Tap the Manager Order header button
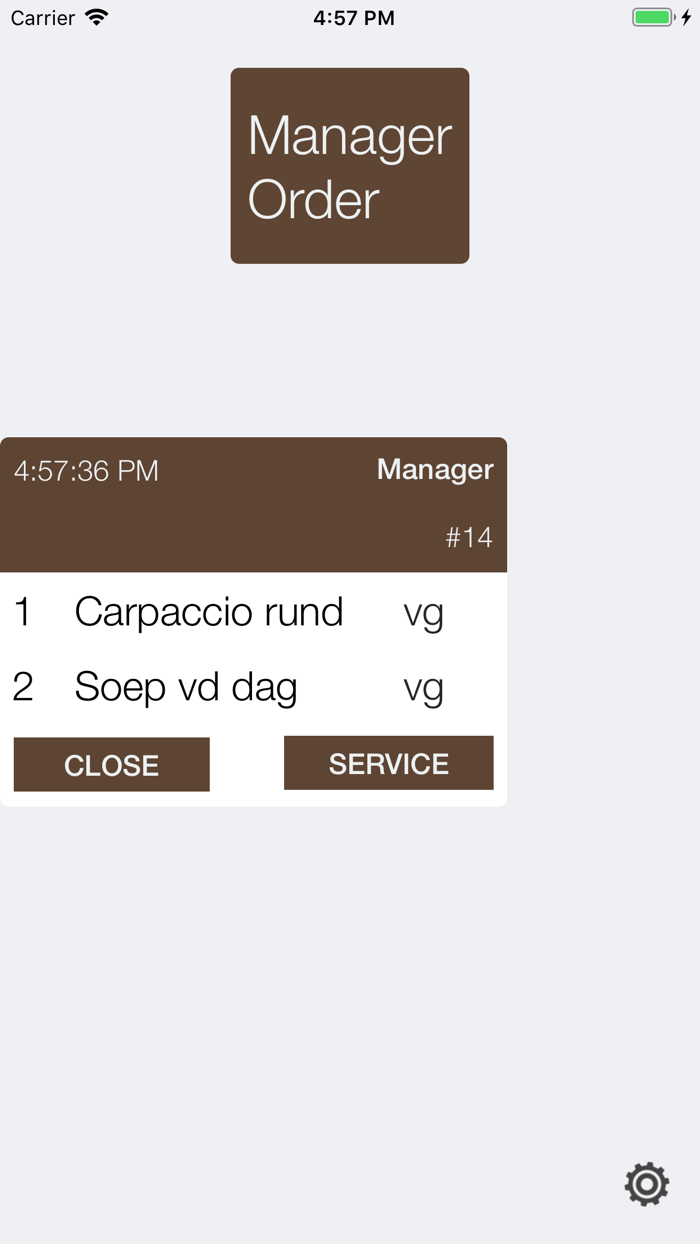Screen dimensions: 700x1244 tap(349, 165)
